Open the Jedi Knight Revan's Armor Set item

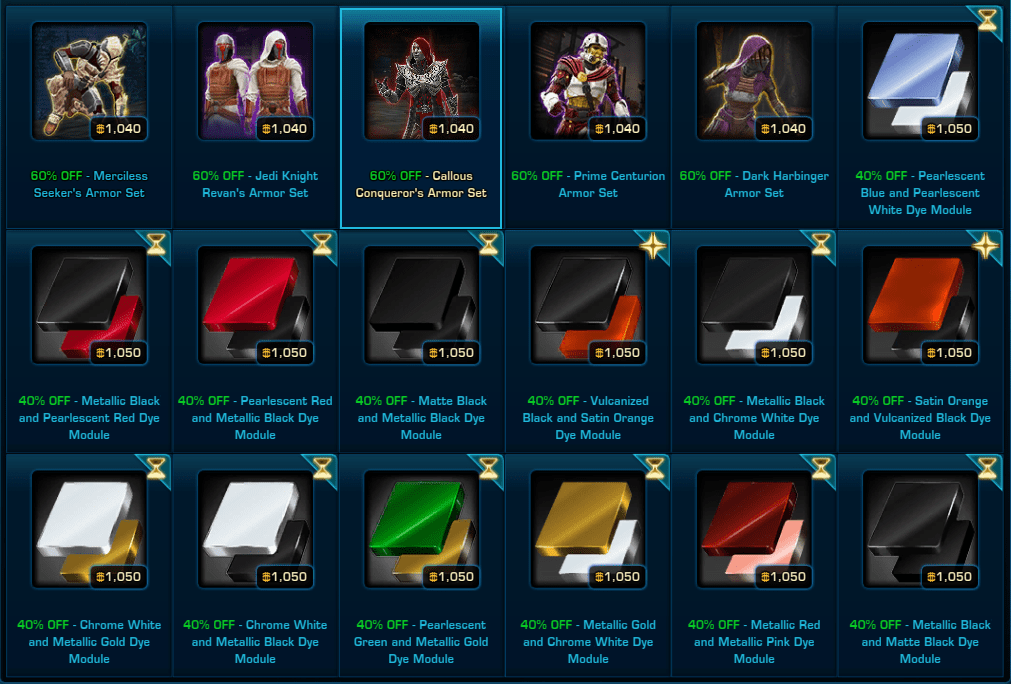pyautogui.click(x=255, y=81)
